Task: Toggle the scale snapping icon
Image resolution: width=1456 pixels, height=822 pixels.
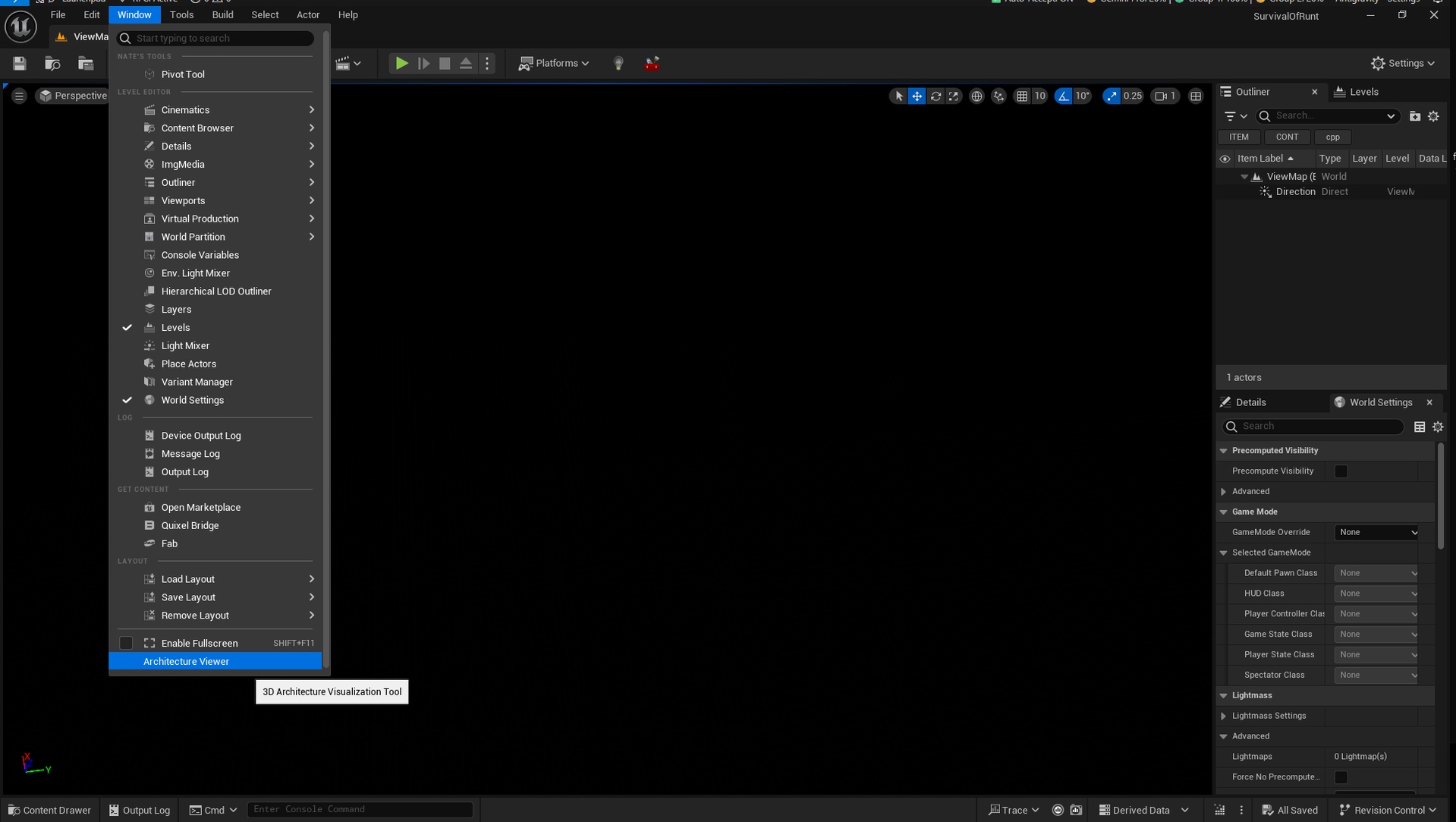Action: coord(1112,96)
